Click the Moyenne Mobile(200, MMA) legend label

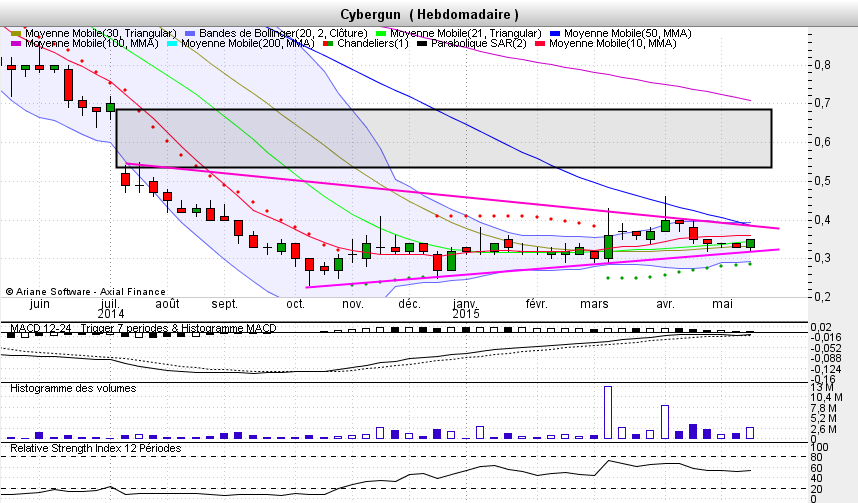click(247, 43)
